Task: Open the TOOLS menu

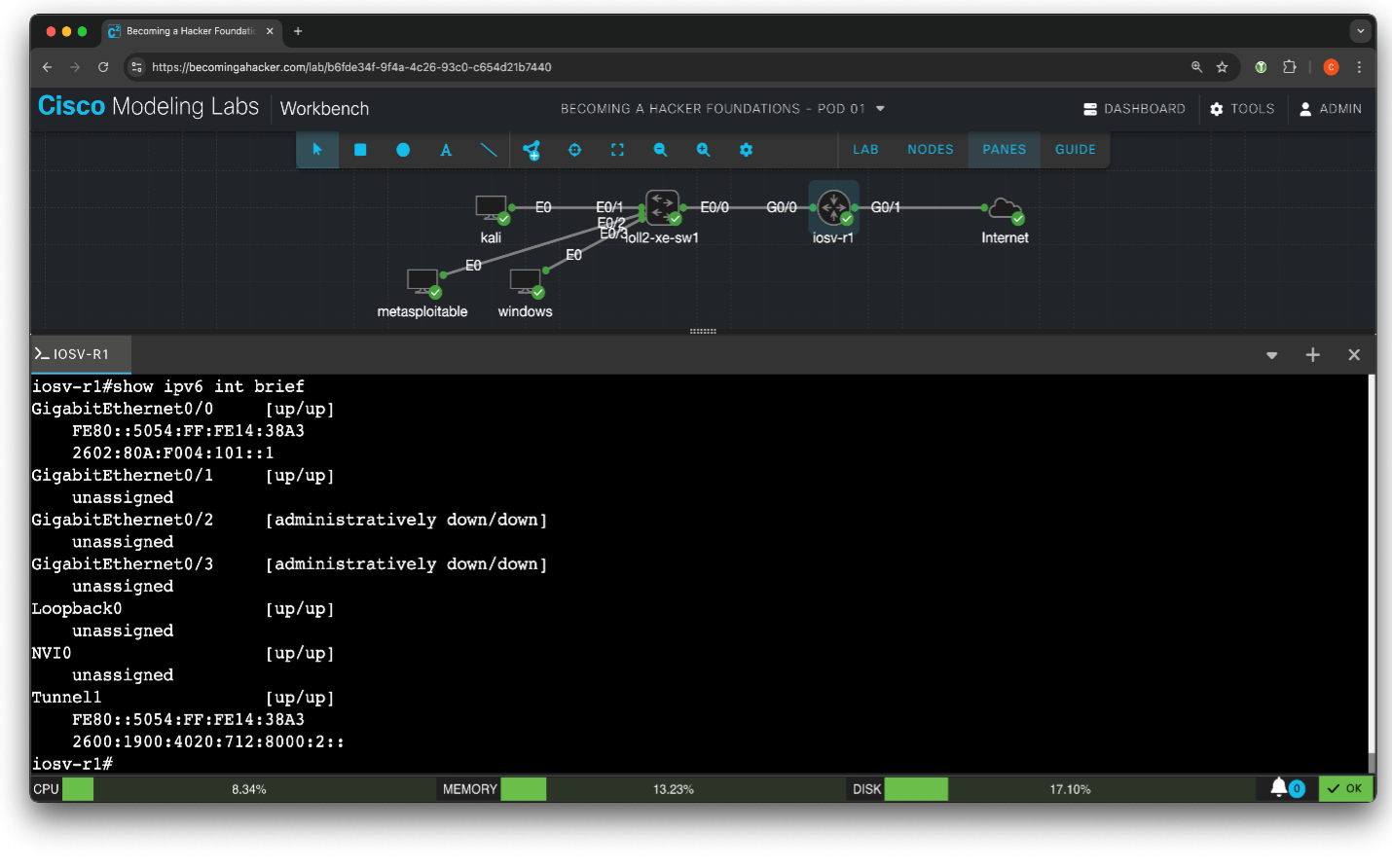Action: pos(1242,109)
